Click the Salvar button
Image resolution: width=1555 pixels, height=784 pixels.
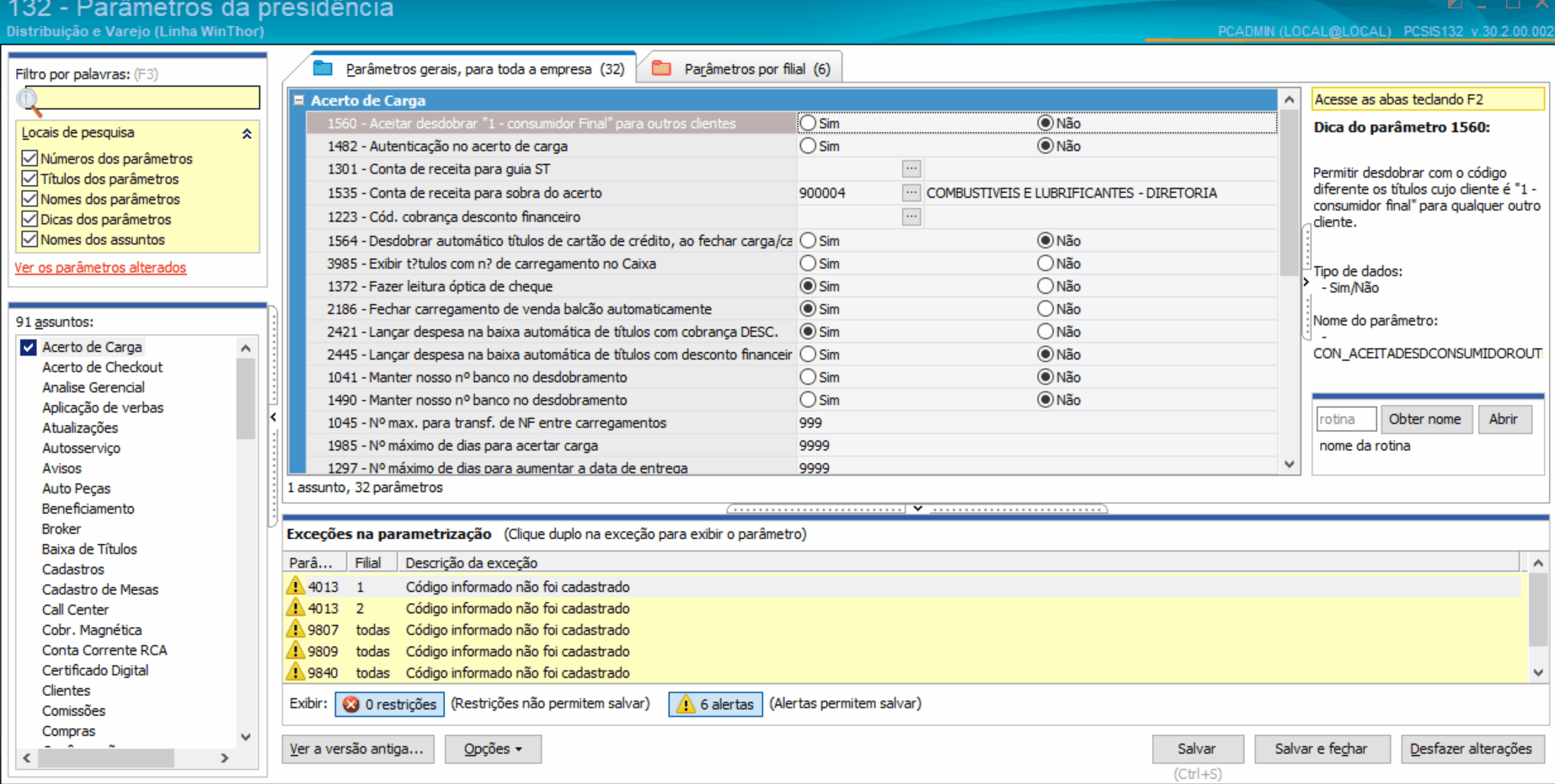coord(1197,749)
